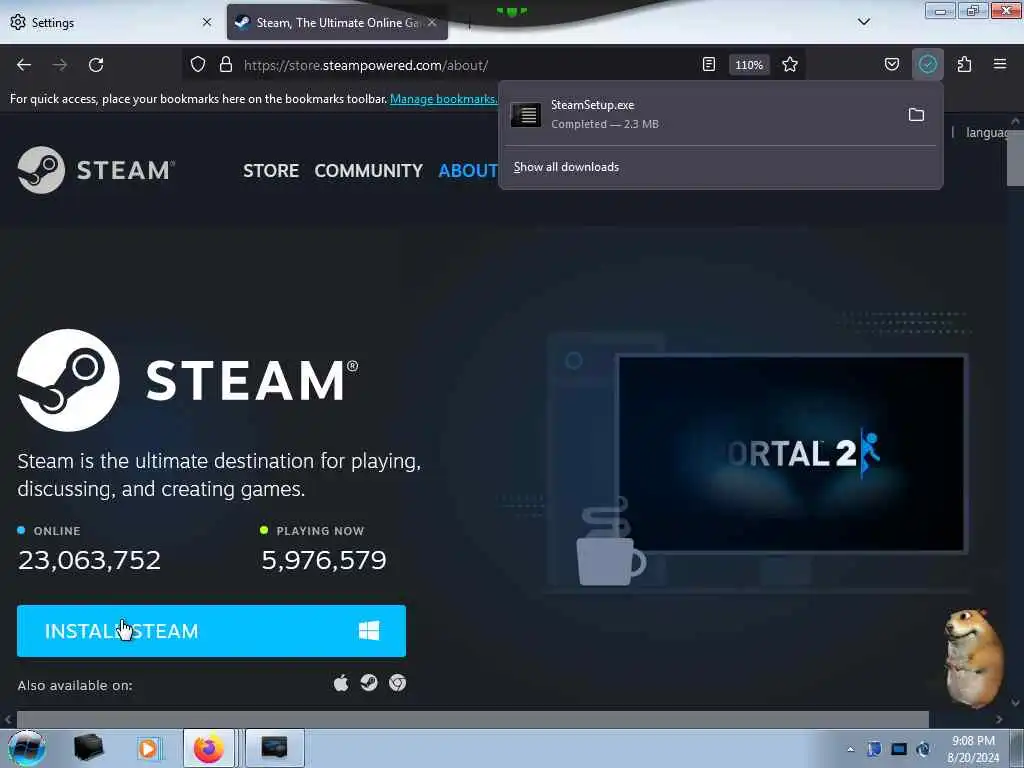This screenshot has height=768, width=1024.
Task: Open the Manage bookmarks link
Action: [x=443, y=99]
